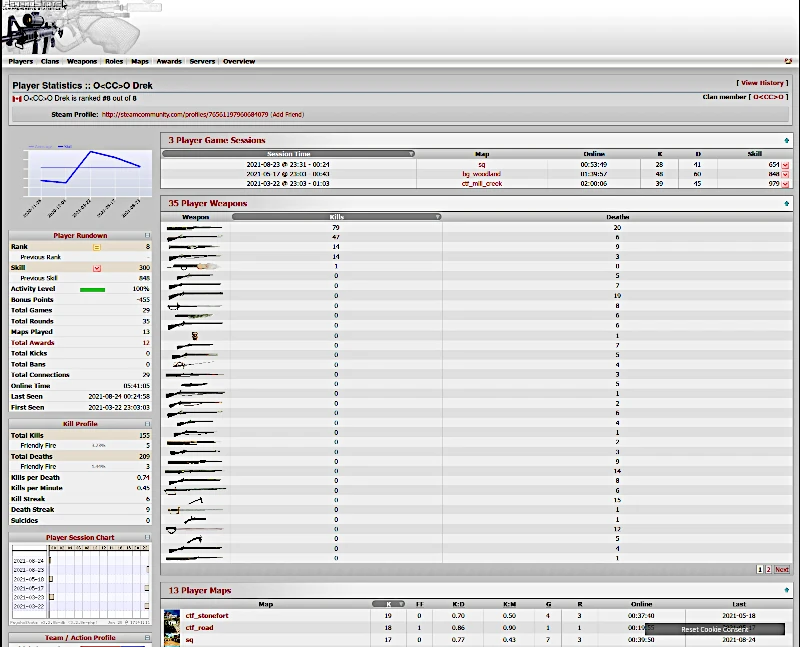
Task: Click the ctf_stonefort map thumbnail icon
Action: point(172,616)
